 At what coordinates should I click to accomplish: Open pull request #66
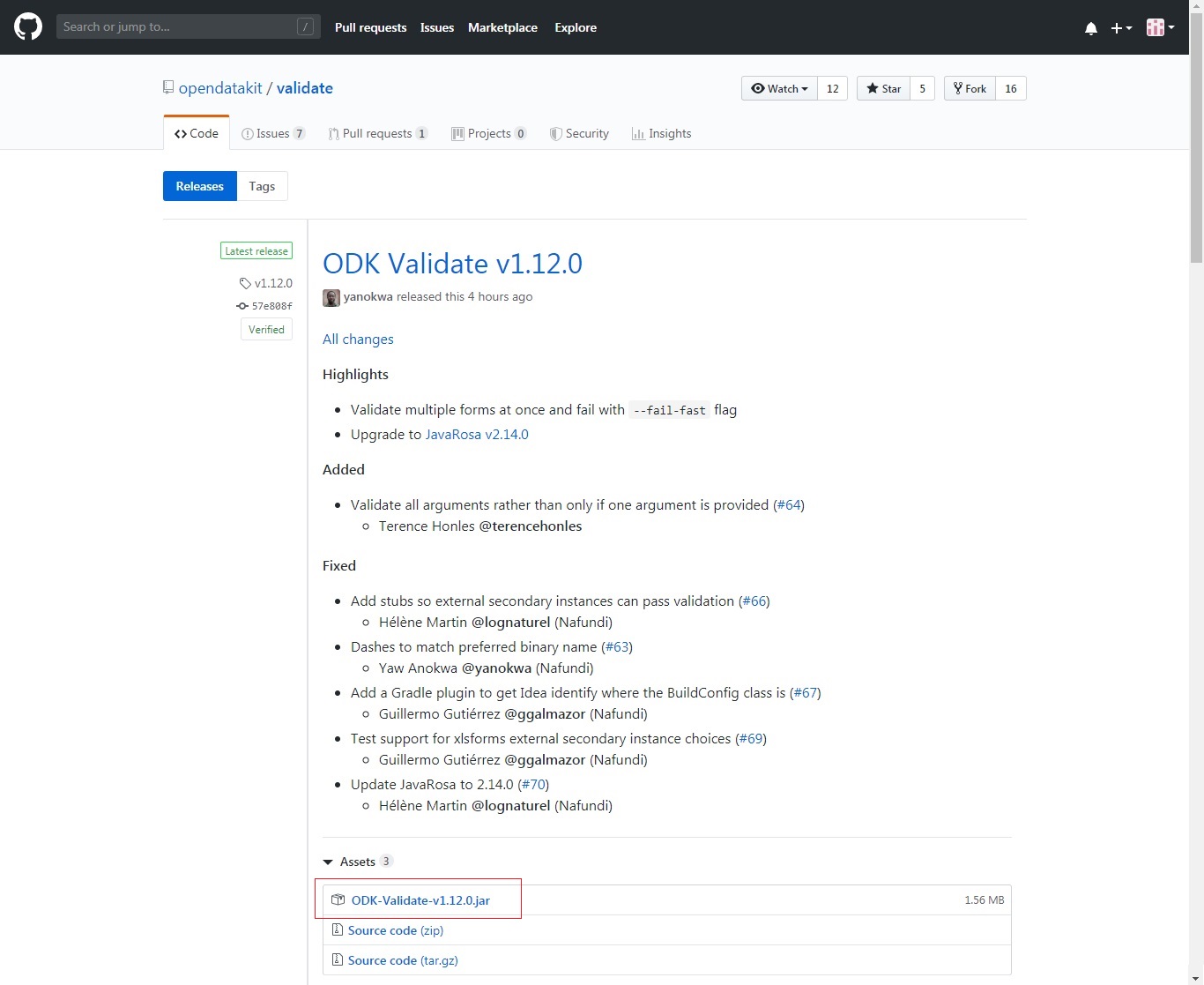[754, 601]
